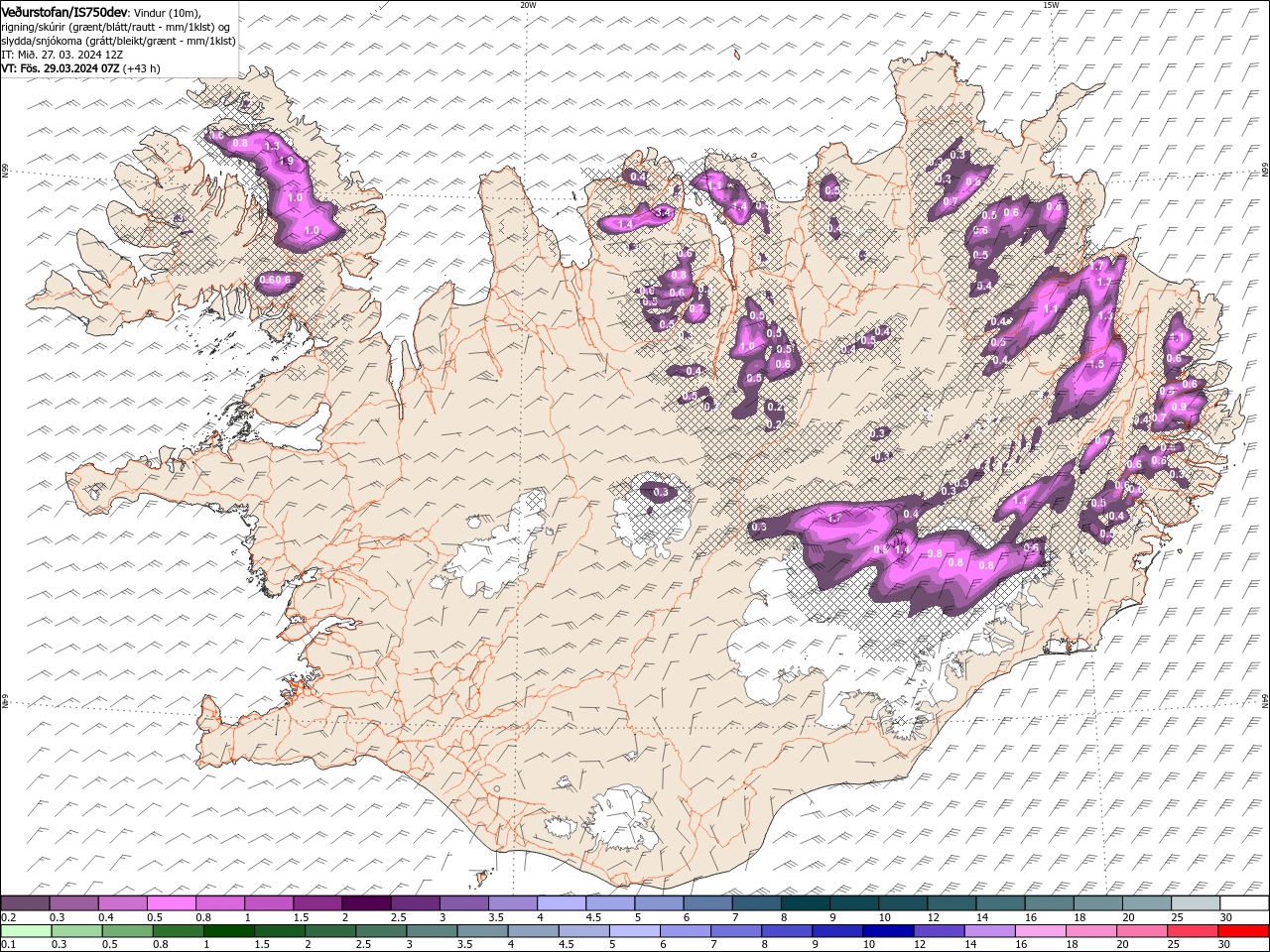Click the 'rigning/skúrir' legend description line
1270x952 pixels.
[x=116, y=26]
